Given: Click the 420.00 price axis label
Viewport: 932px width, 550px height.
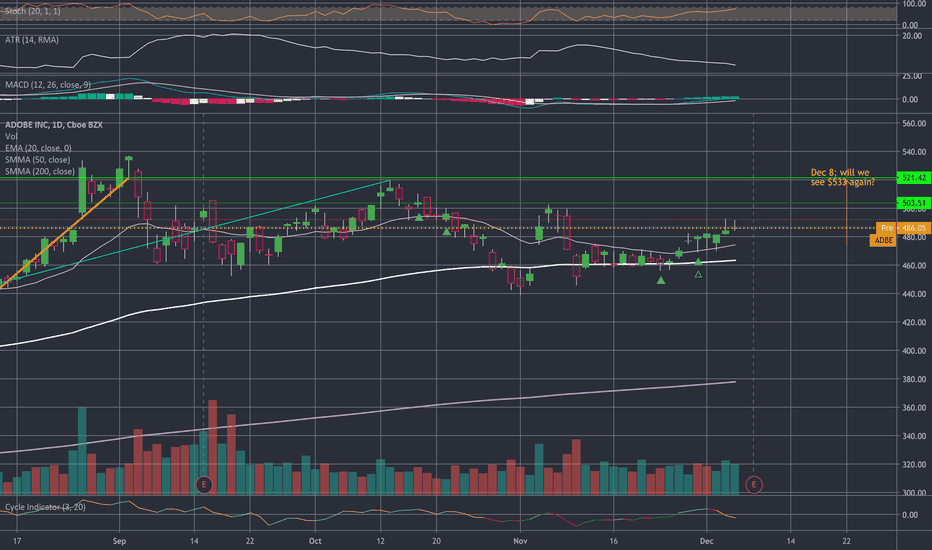Looking at the screenshot, I should coord(914,322).
